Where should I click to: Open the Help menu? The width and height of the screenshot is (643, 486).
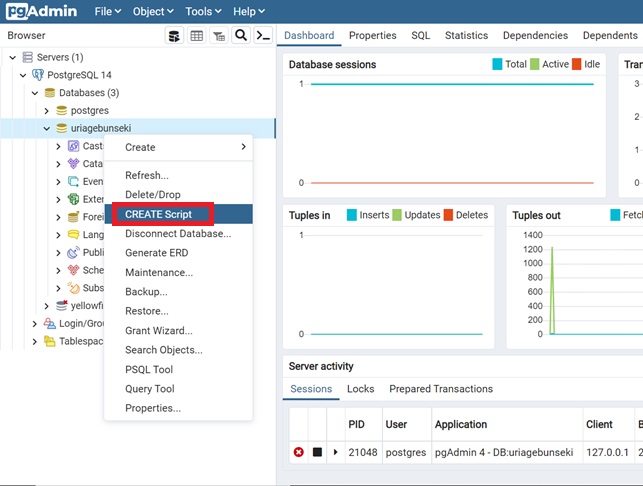pyautogui.click(x=249, y=11)
